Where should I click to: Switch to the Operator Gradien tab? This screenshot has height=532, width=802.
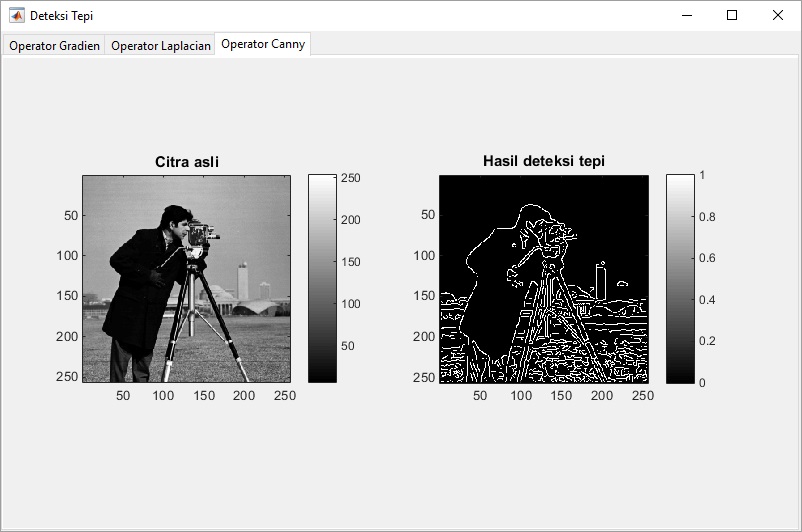point(54,46)
